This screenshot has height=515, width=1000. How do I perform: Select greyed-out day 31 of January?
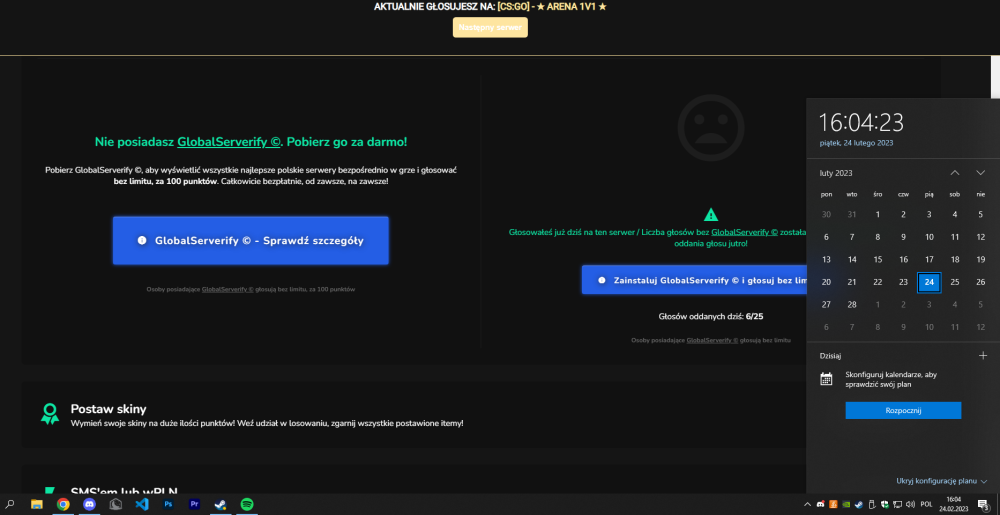[852, 214]
